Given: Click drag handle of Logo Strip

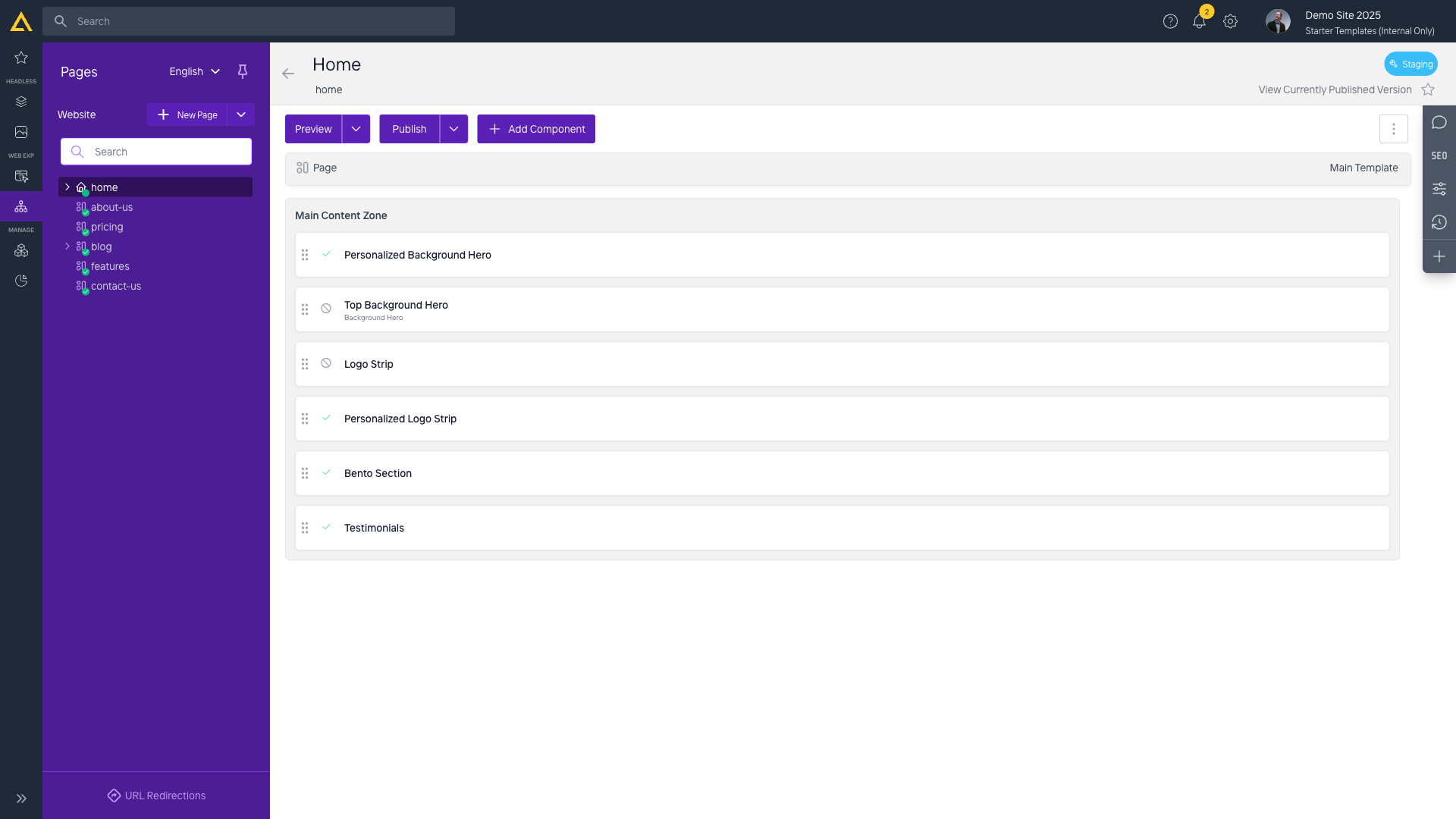Looking at the screenshot, I should pos(305,364).
